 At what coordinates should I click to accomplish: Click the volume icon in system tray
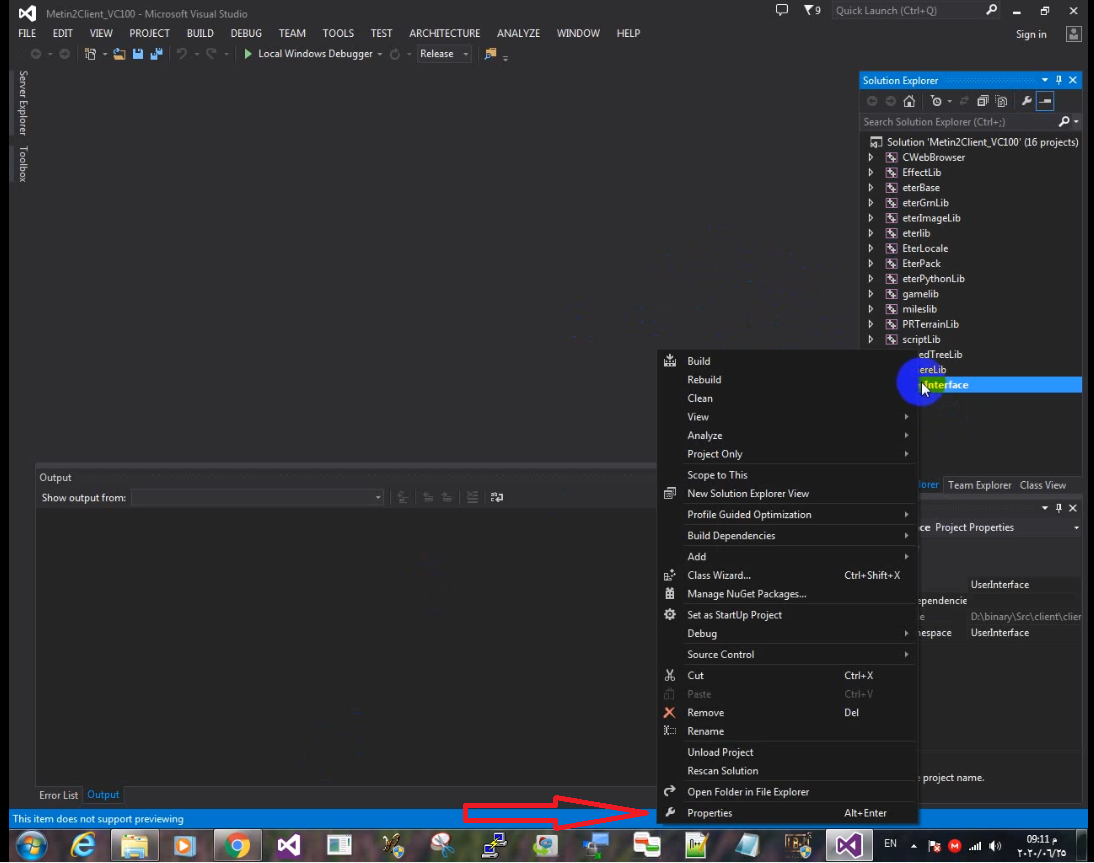tap(996, 846)
